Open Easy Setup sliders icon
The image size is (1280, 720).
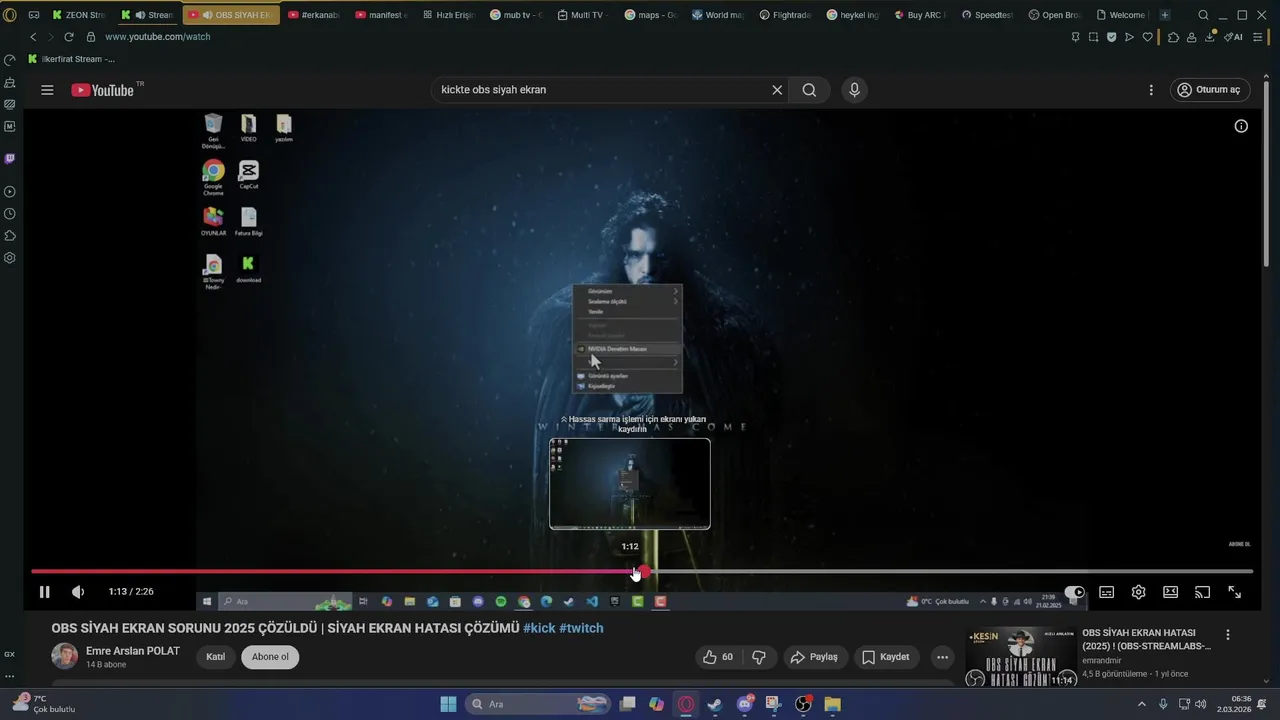click(1258, 37)
